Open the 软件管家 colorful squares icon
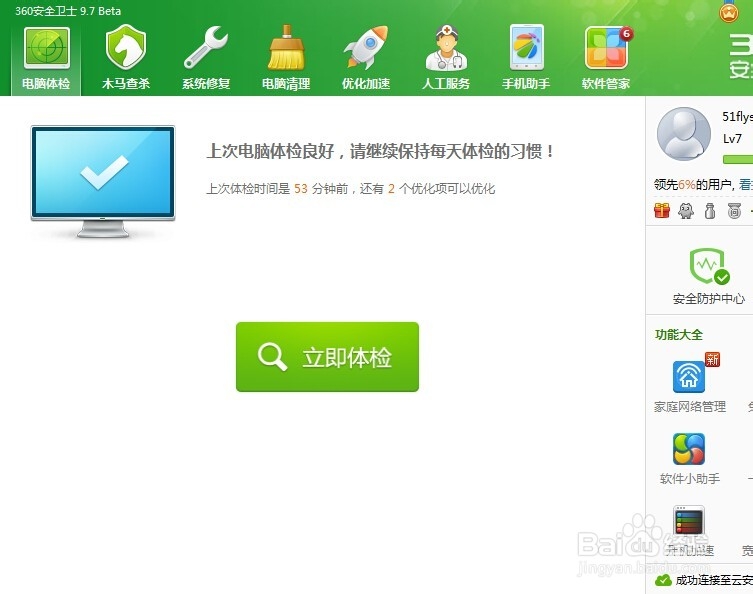The height and width of the screenshot is (594, 753). tap(606, 48)
